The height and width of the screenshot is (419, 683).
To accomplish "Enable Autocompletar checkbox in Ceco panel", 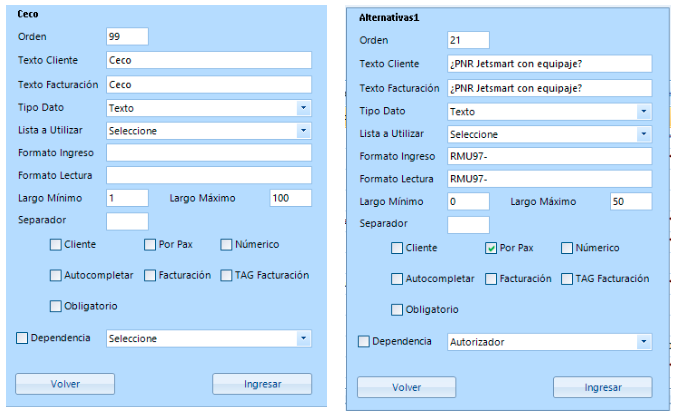I will (56, 275).
